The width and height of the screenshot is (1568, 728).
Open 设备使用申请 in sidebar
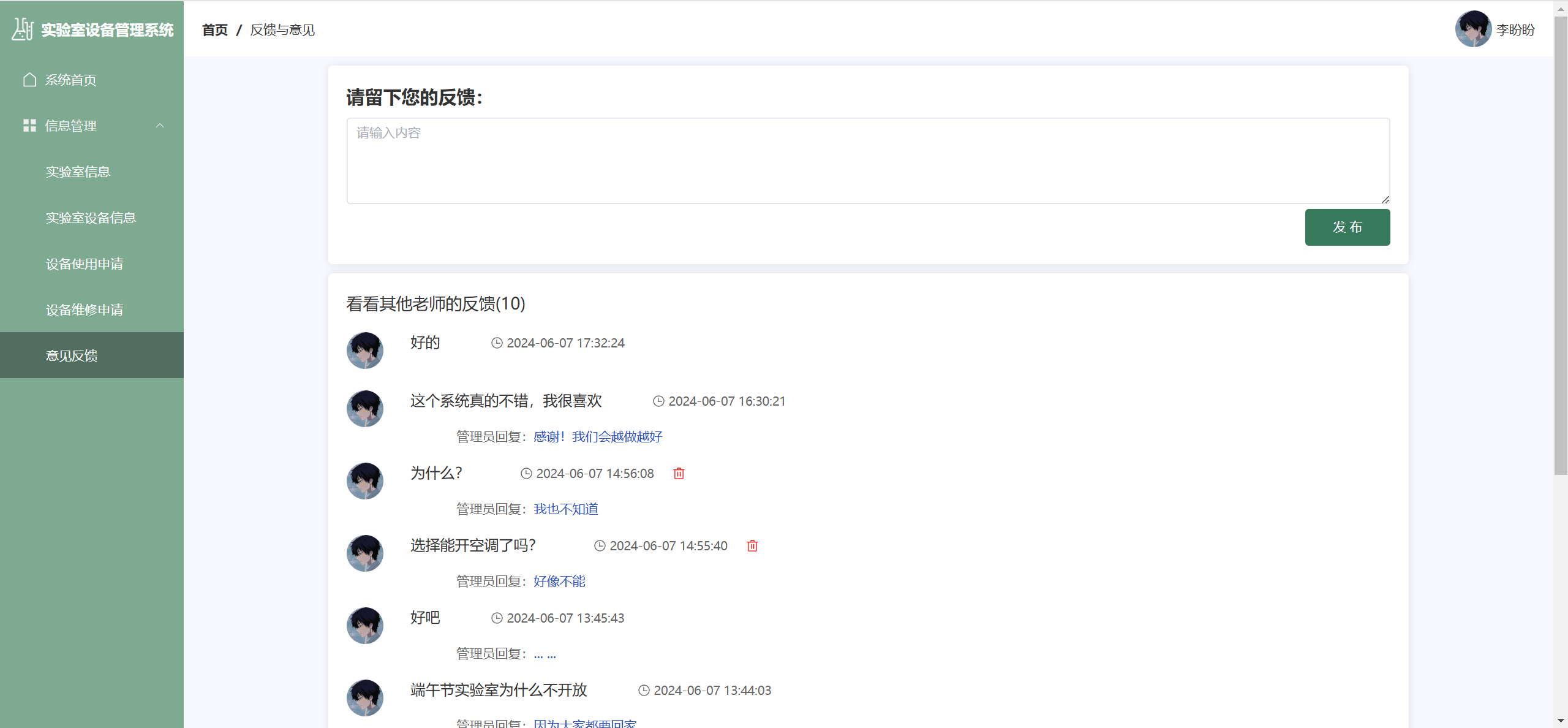(x=85, y=264)
